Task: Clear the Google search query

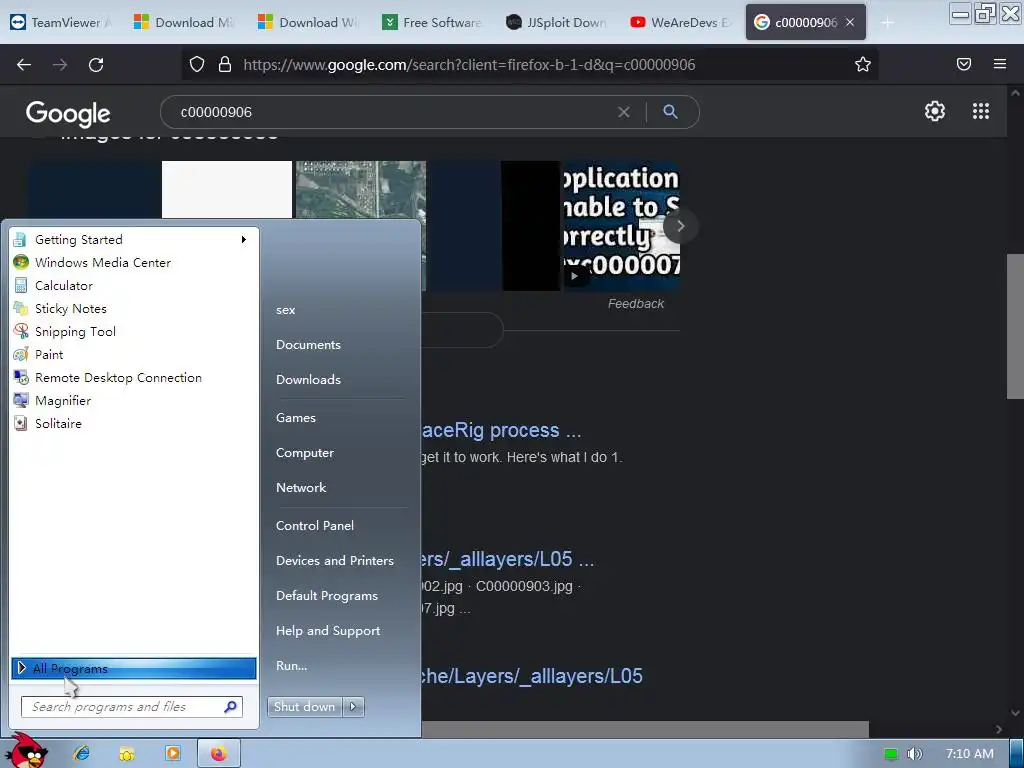Action: tap(624, 112)
